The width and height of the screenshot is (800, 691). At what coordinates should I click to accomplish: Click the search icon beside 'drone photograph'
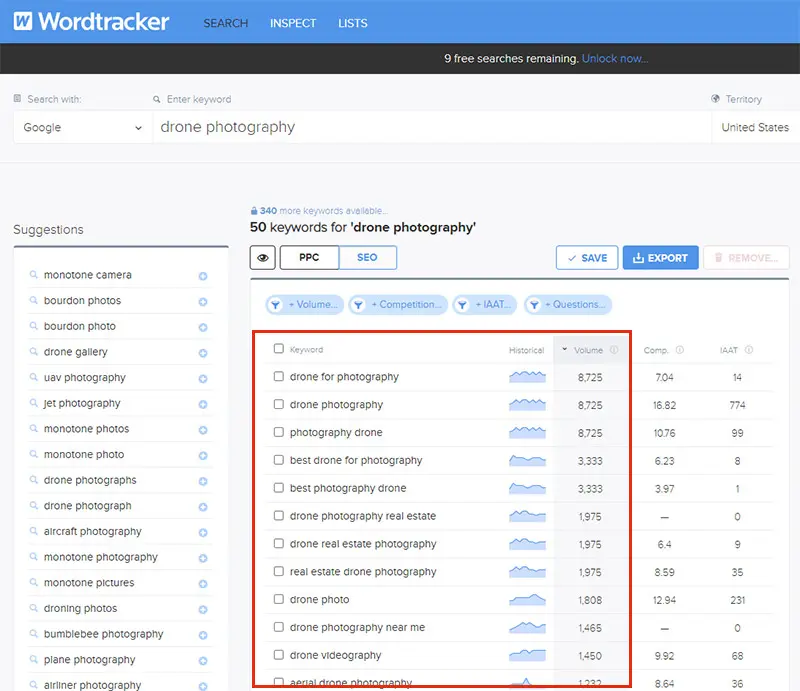point(34,505)
